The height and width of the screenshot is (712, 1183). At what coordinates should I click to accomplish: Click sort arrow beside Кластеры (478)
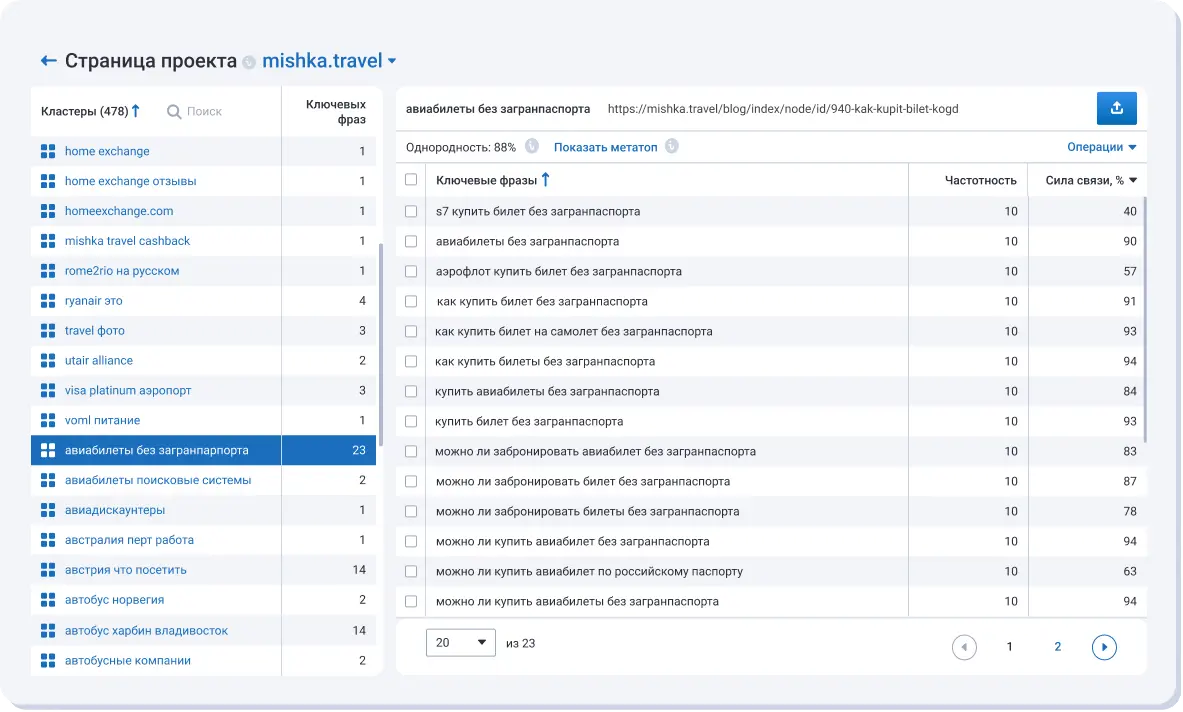click(136, 111)
